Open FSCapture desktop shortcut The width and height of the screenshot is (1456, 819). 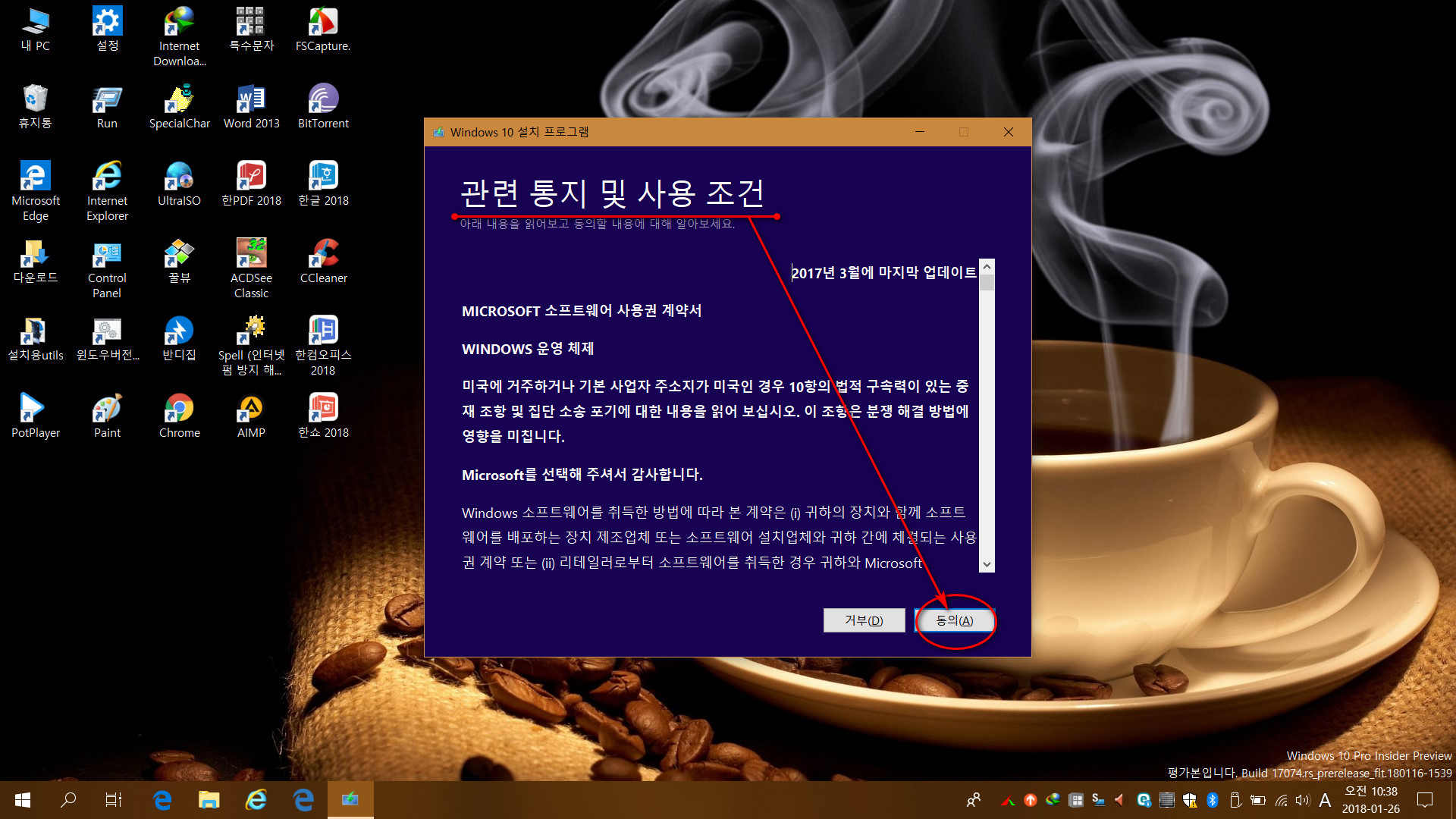coord(323,30)
